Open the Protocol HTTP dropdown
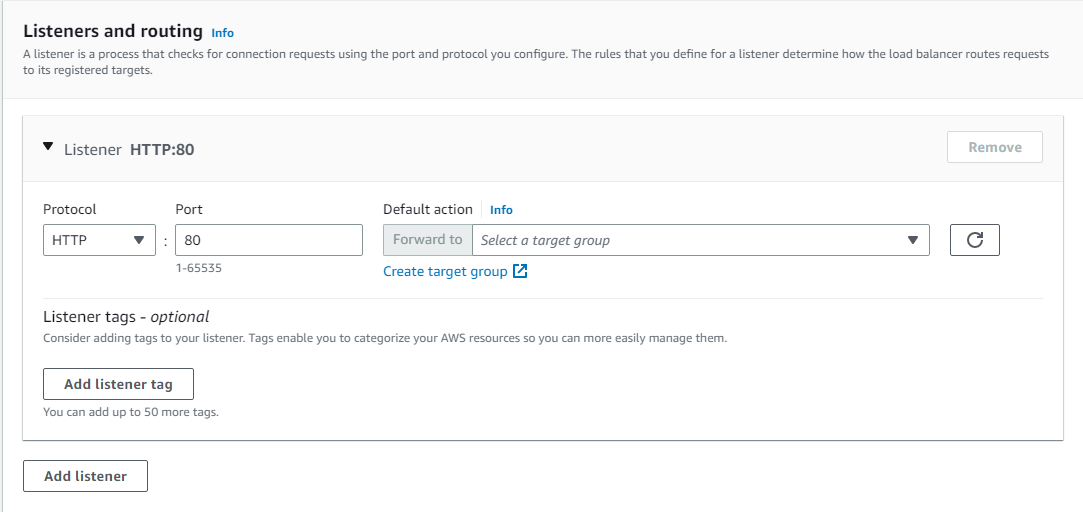This screenshot has height=512, width=1083. coord(99,240)
